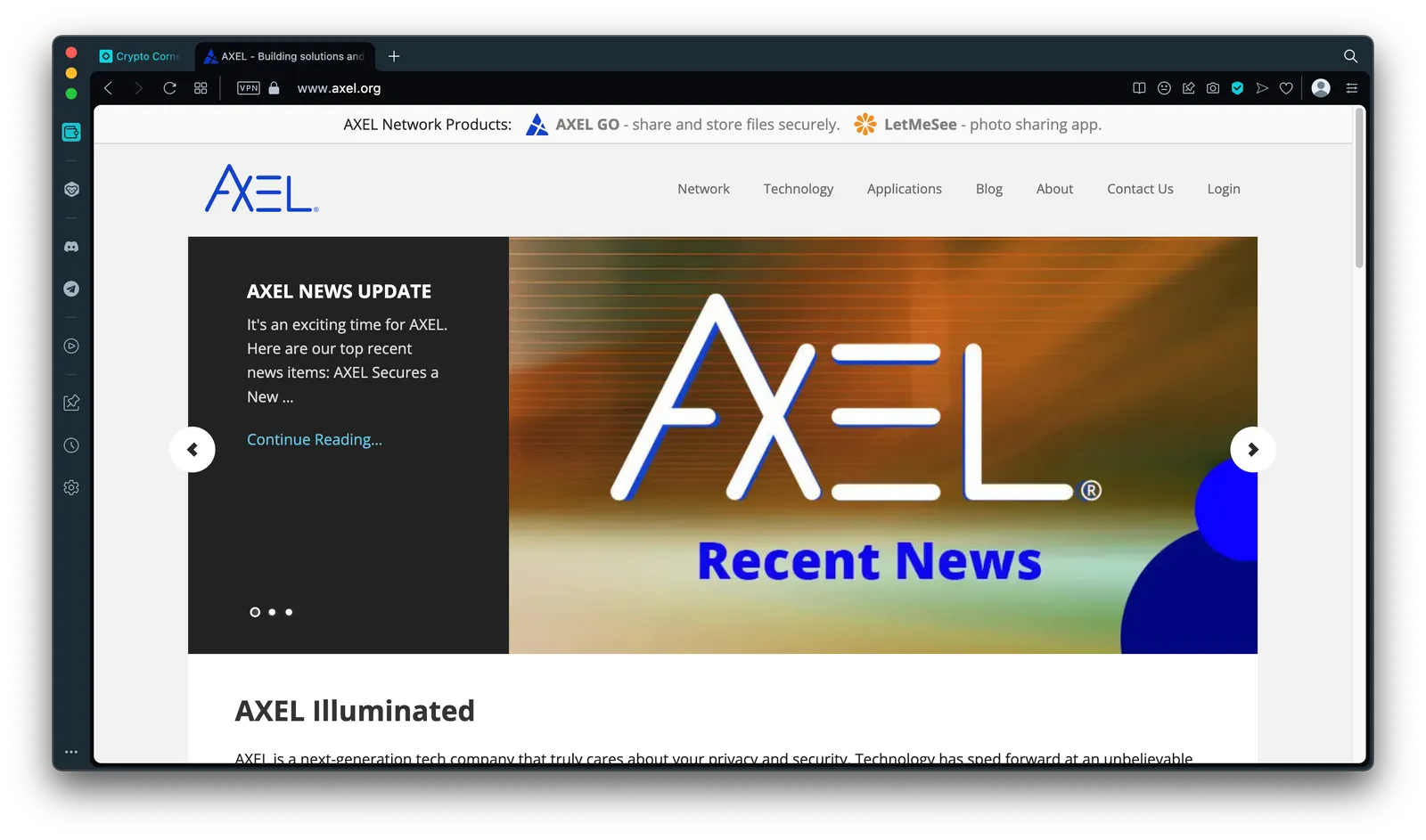Click the AXEL NEWS UPDATE heading

point(339,291)
